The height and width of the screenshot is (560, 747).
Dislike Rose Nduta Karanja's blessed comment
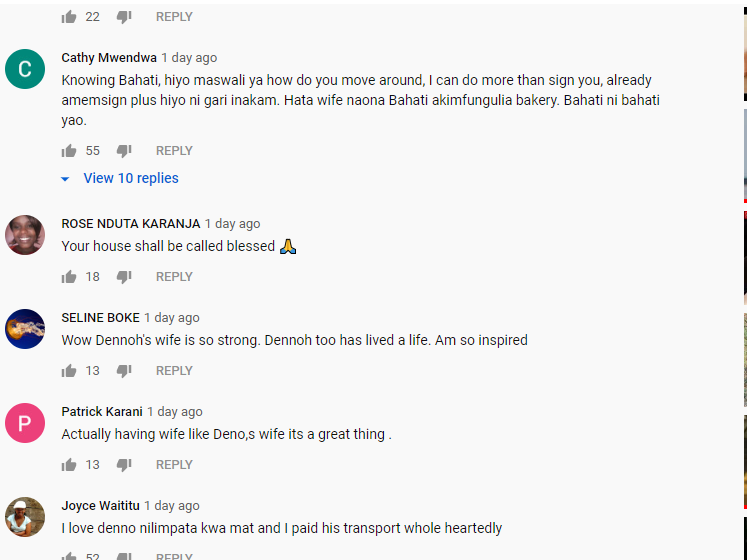(124, 277)
